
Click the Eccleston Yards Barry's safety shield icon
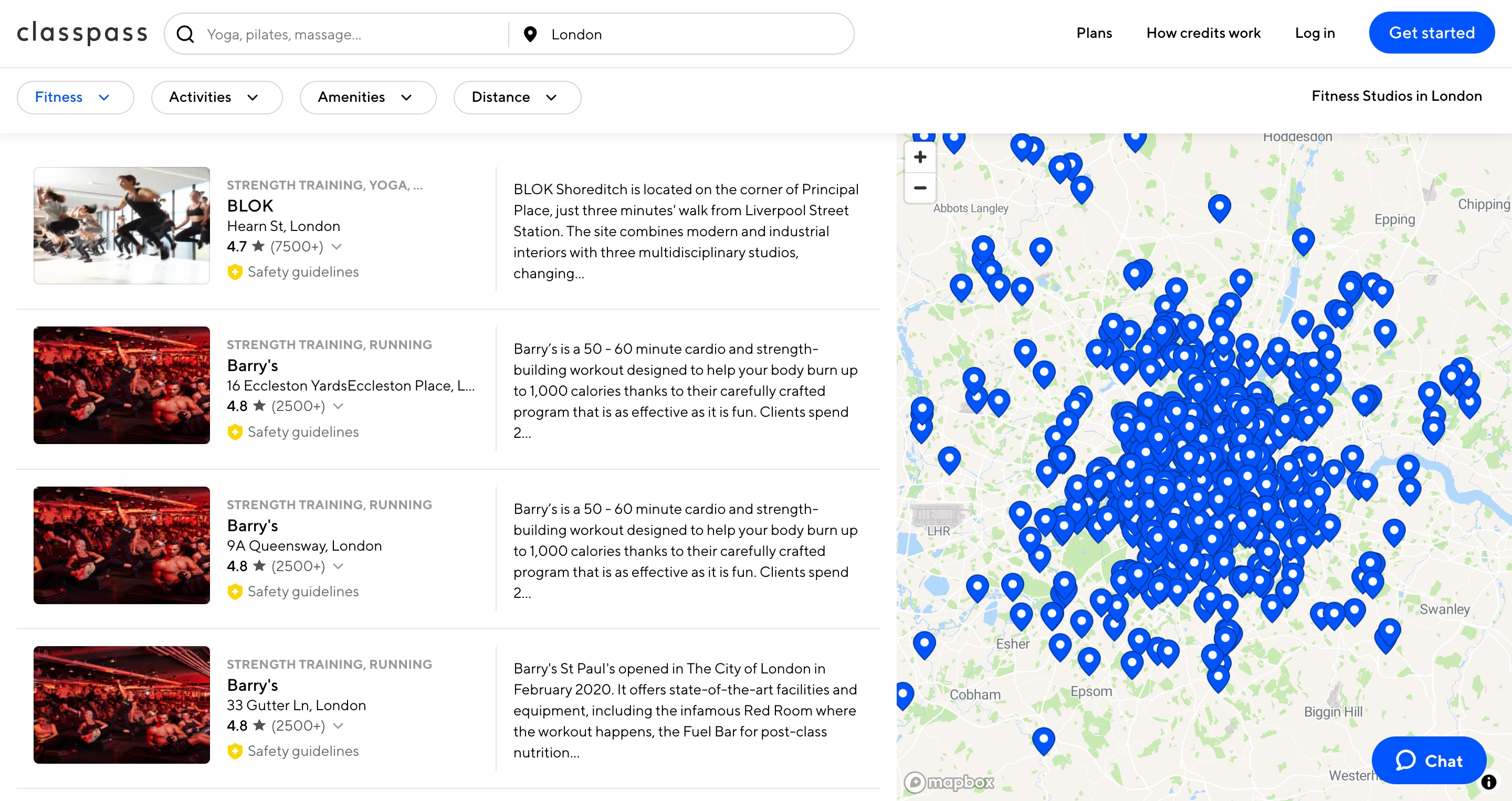(235, 432)
